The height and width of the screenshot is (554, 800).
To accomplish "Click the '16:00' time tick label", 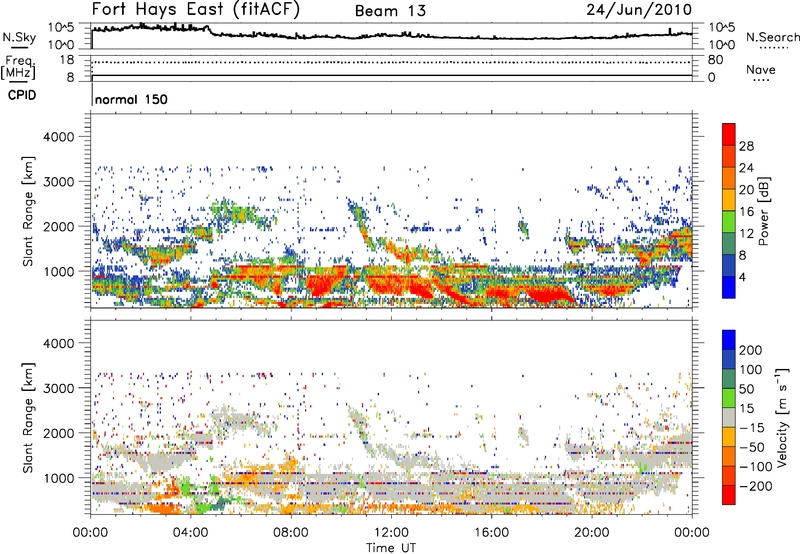I will [x=491, y=533].
